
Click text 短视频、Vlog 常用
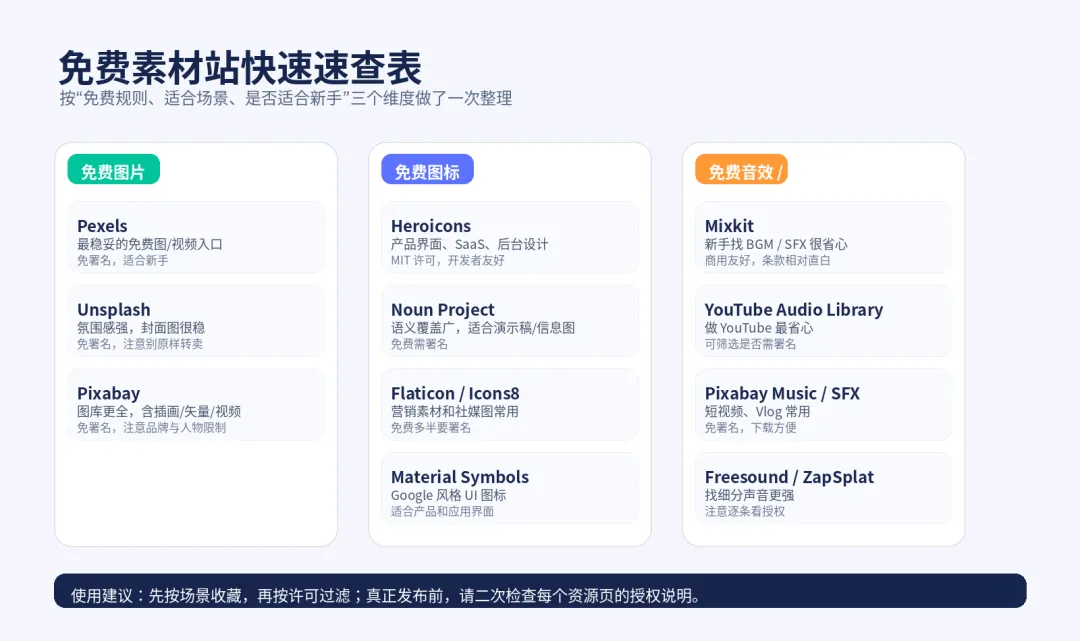(x=757, y=411)
